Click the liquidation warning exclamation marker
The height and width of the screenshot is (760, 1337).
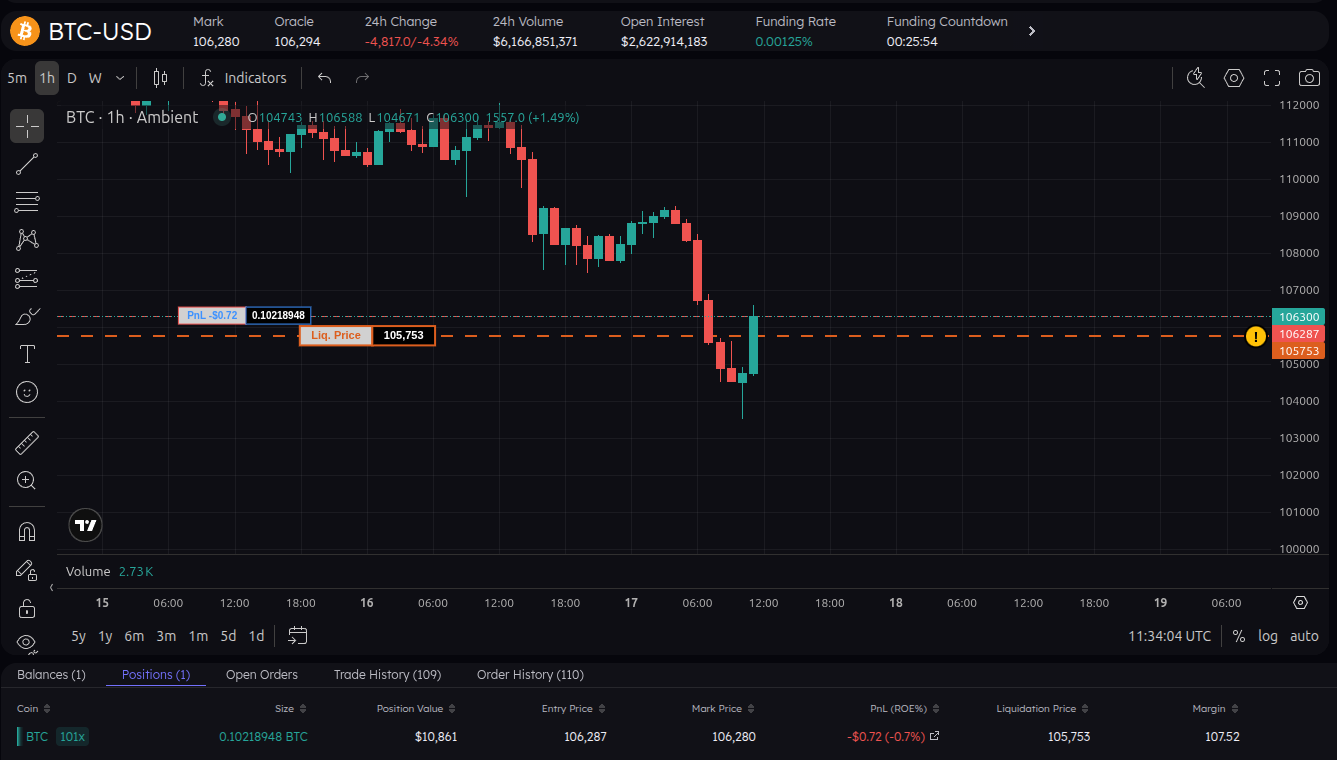1256,337
